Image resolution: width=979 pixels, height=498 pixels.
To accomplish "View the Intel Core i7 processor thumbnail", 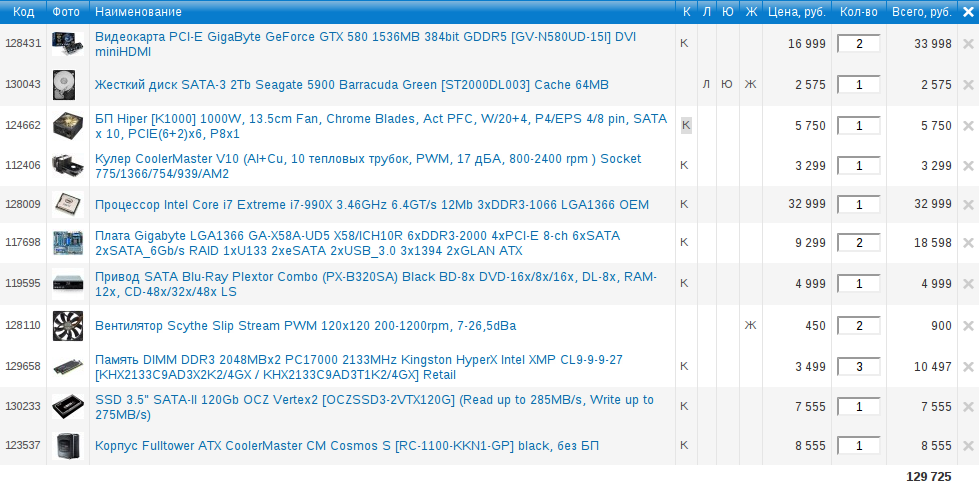I will pyautogui.click(x=66, y=204).
